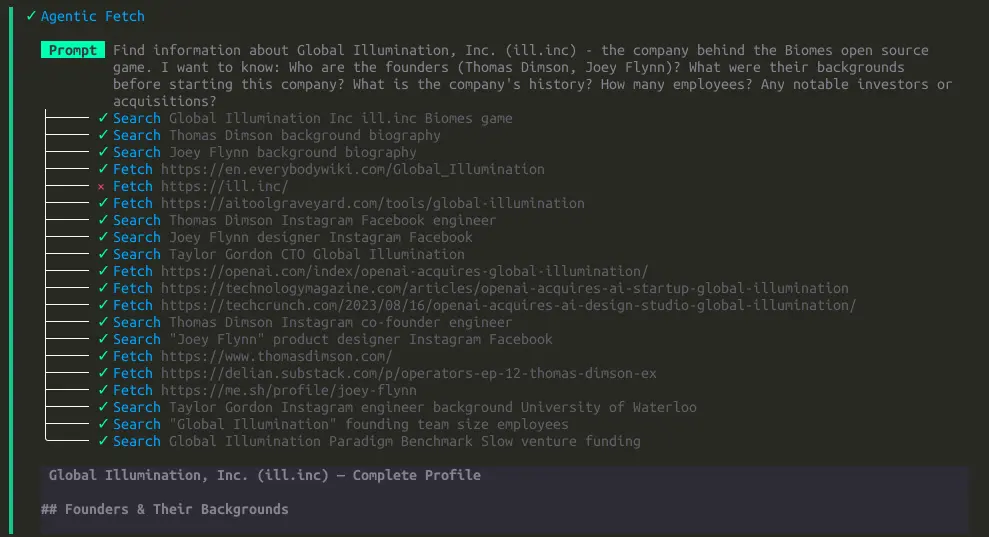
Task: Open the everybodywiki Global_Illumination URL
Action: pyautogui.click(x=353, y=169)
